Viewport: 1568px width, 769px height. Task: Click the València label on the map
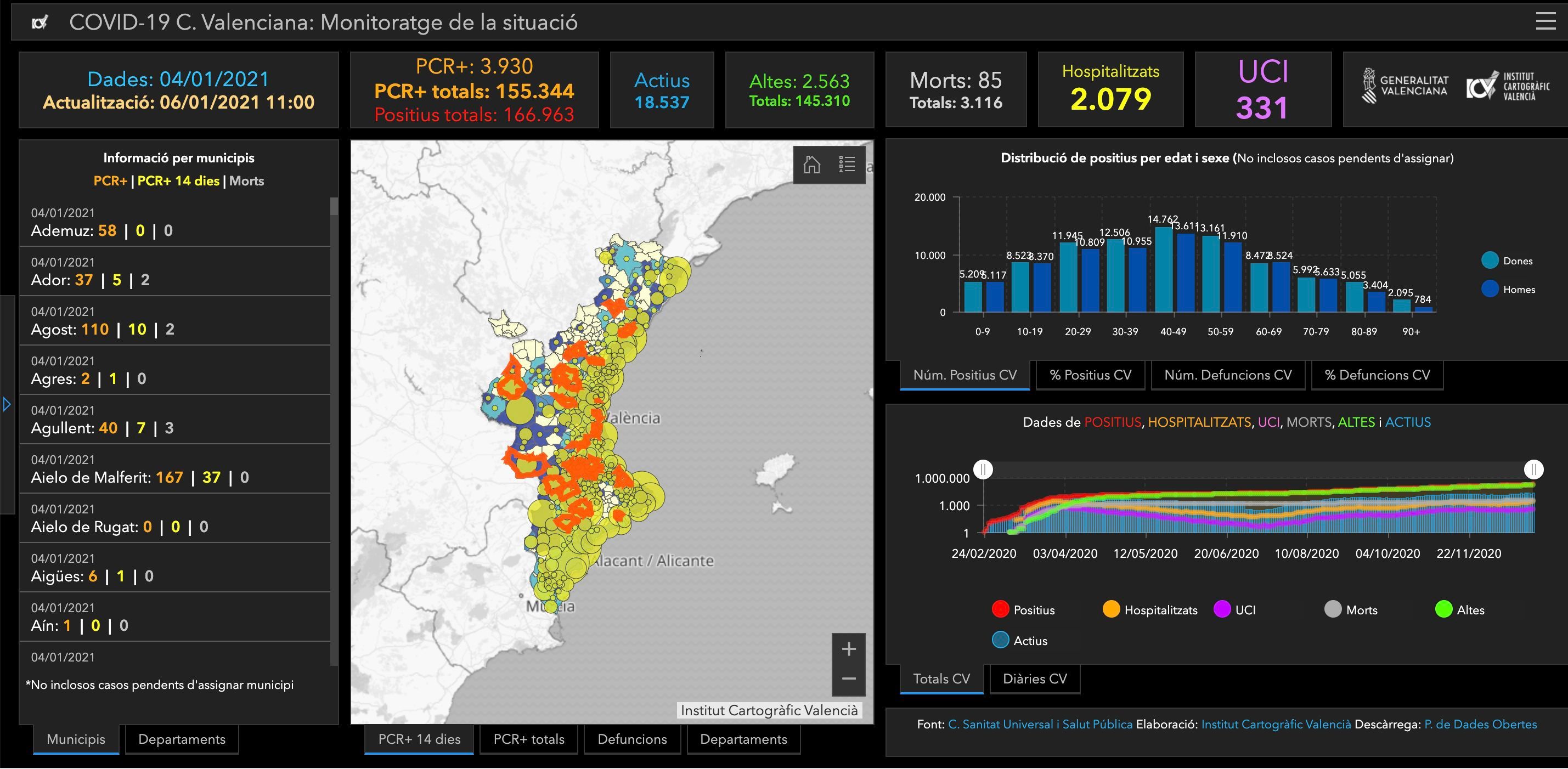pos(631,418)
